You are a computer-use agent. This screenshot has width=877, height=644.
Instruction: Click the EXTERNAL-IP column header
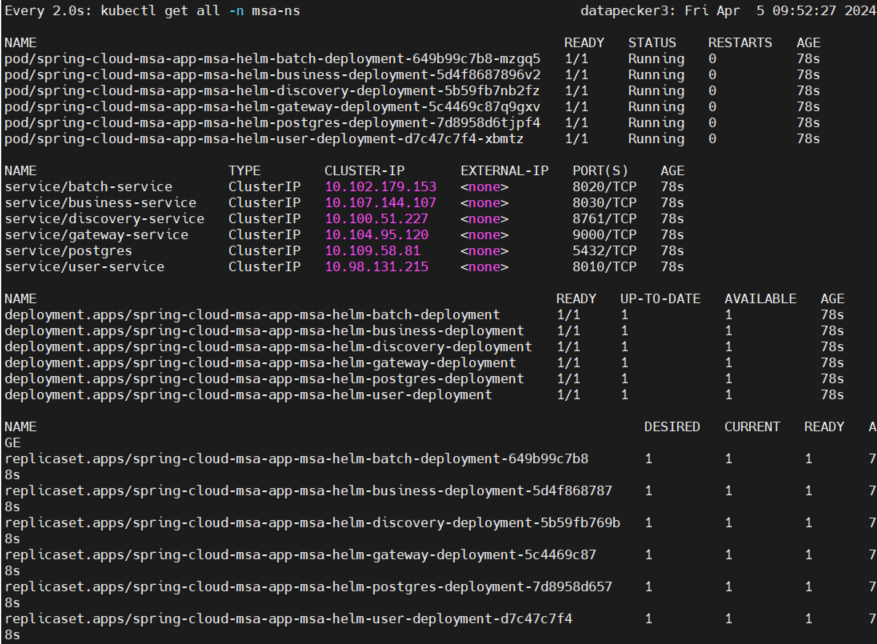coord(504,171)
